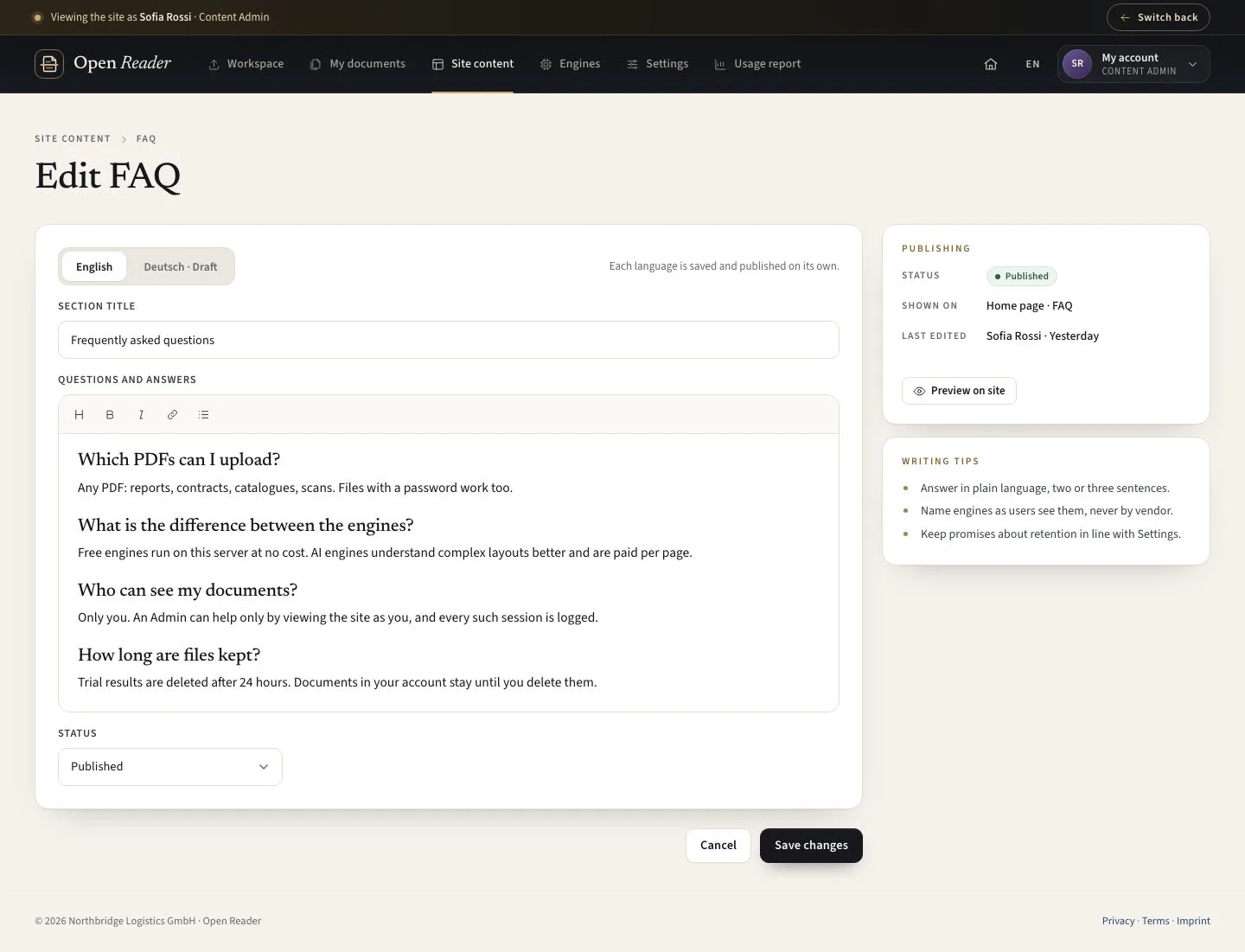Open the Engines navigation item
The width and height of the screenshot is (1245, 952).
point(570,64)
